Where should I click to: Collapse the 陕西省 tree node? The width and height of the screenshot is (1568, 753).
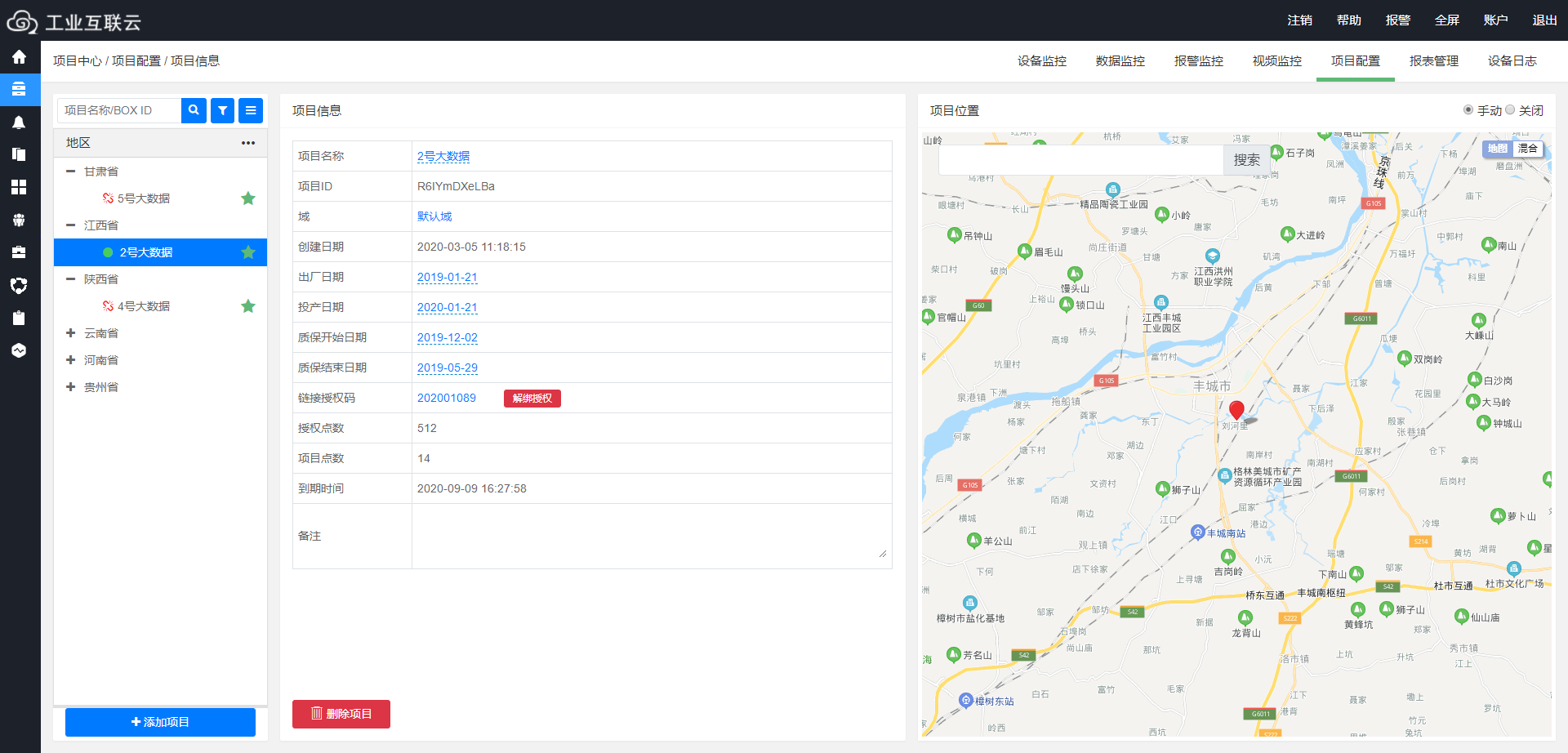click(x=70, y=279)
